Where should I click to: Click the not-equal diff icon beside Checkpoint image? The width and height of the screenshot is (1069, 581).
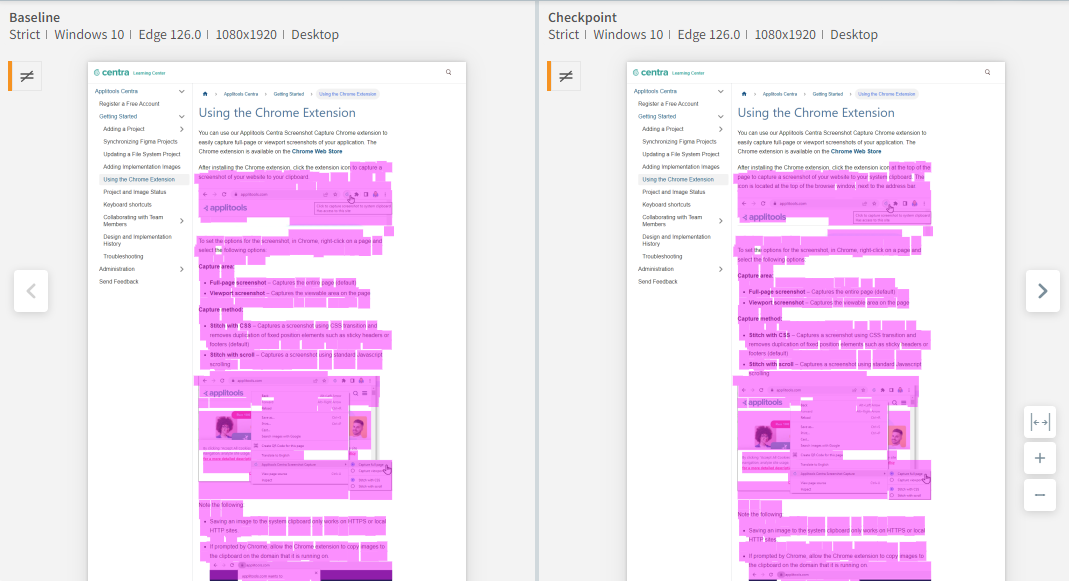tap(565, 76)
